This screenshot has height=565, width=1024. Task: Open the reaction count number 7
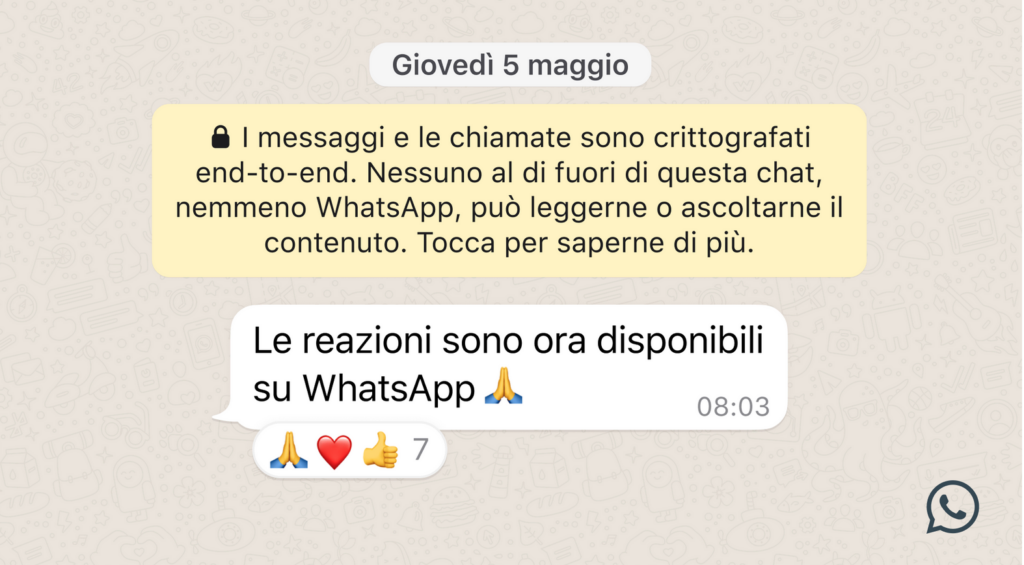(421, 450)
